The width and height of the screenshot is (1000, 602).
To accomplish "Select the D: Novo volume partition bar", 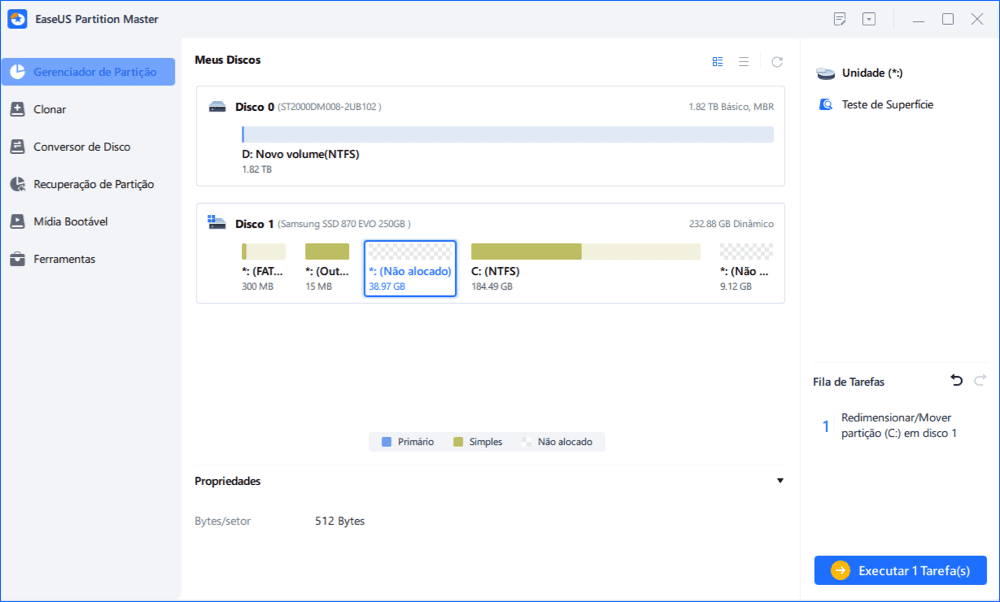I will pos(508,134).
